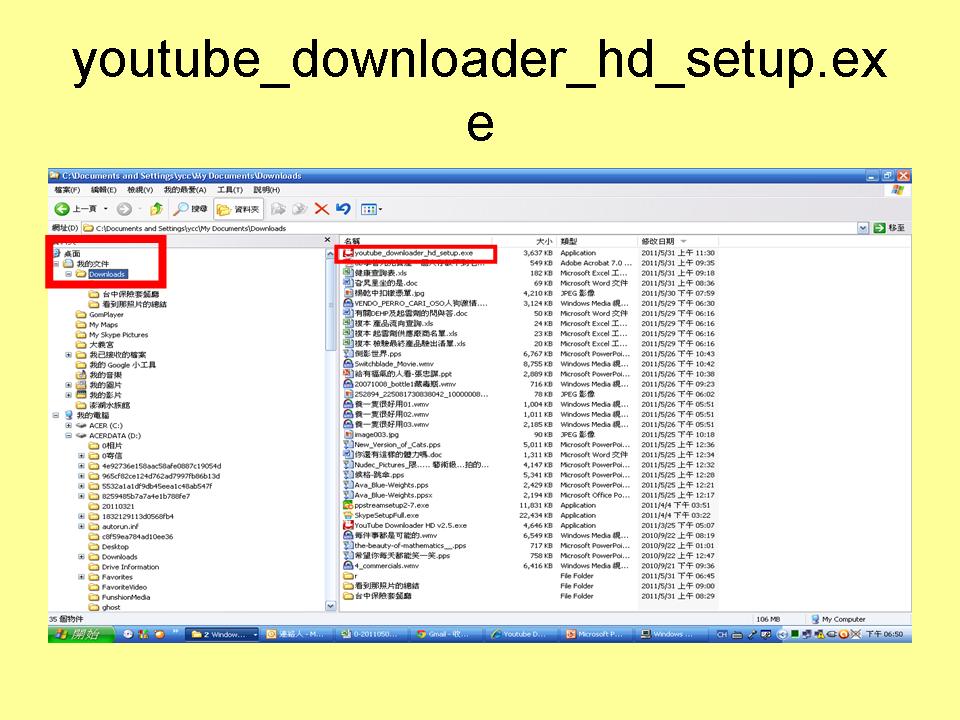Image resolution: width=960 pixels, height=720 pixels.
Task: Click the green 移至 Go button
Action: [x=890, y=228]
